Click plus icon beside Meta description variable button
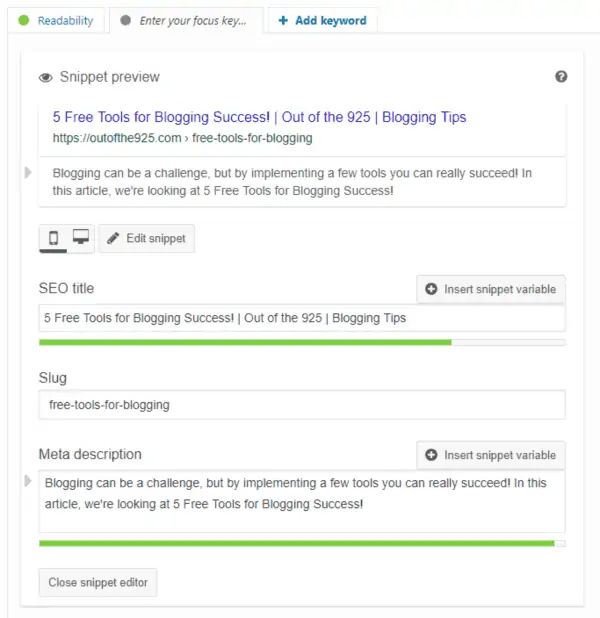This screenshot has height=618, width=600. click(x=431, y=455)
